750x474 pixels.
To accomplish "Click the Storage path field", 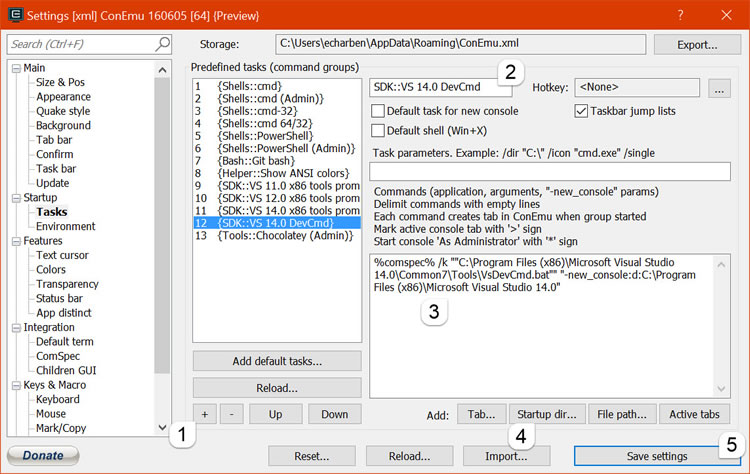I will 461,44.
